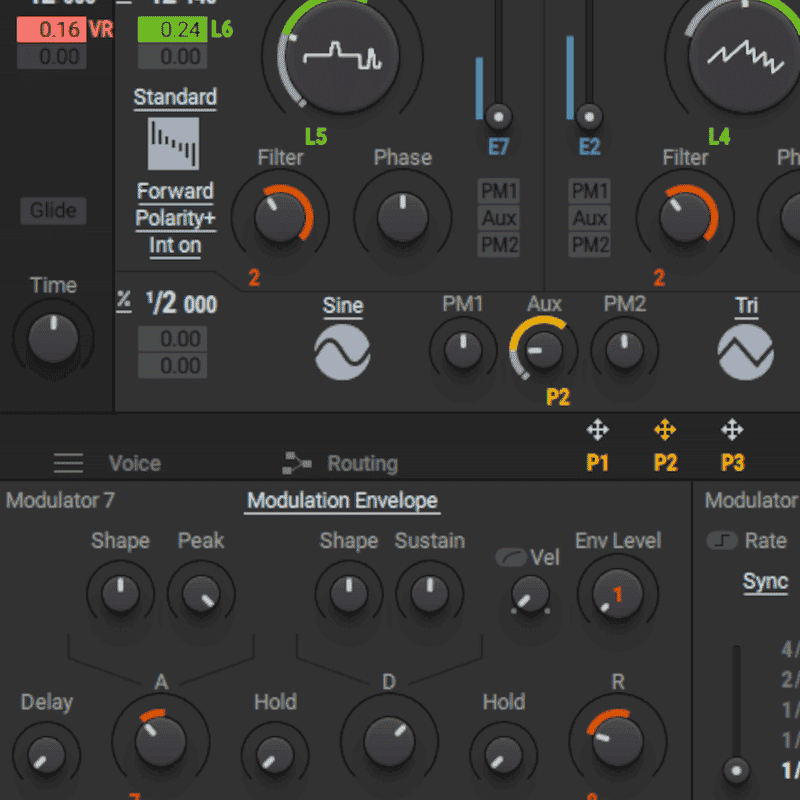This screenshot has height=800, width=800.
Task: Select the P3 macro label
Action: (733, 463)
